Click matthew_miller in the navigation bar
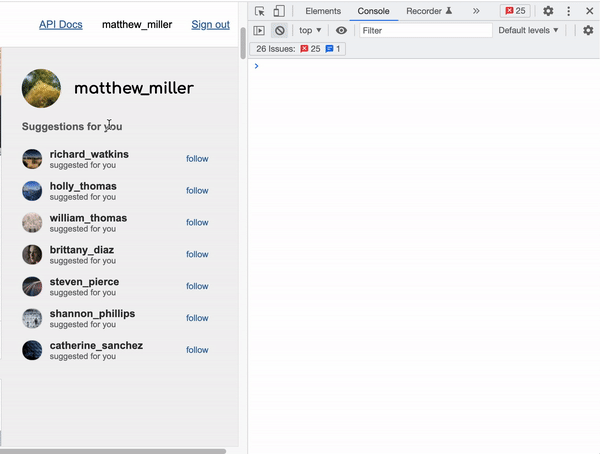 coord(137,24)
